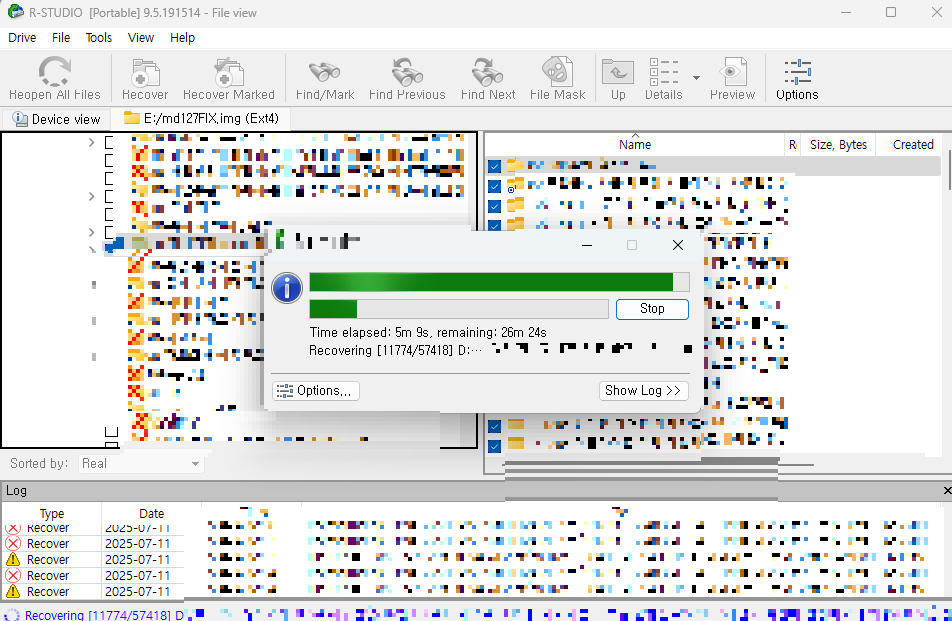This screenshot has height=621, width=952.
Task: Open the Drive menu
Action: coord(22,38)
